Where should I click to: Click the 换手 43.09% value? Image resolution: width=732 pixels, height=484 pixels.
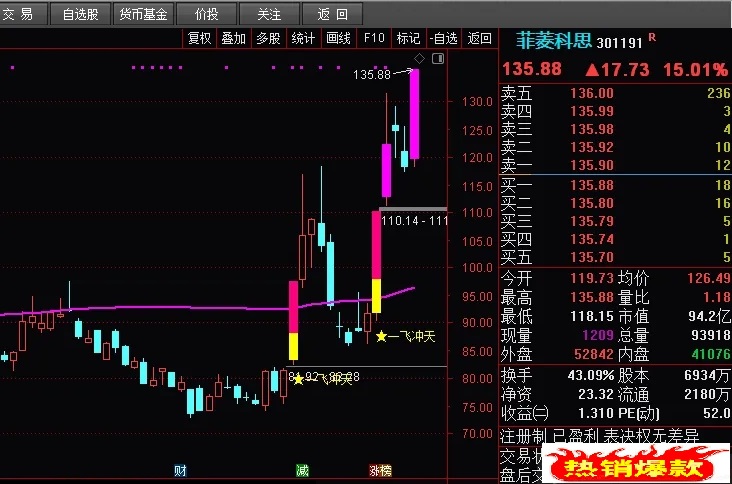coord(591,375)
